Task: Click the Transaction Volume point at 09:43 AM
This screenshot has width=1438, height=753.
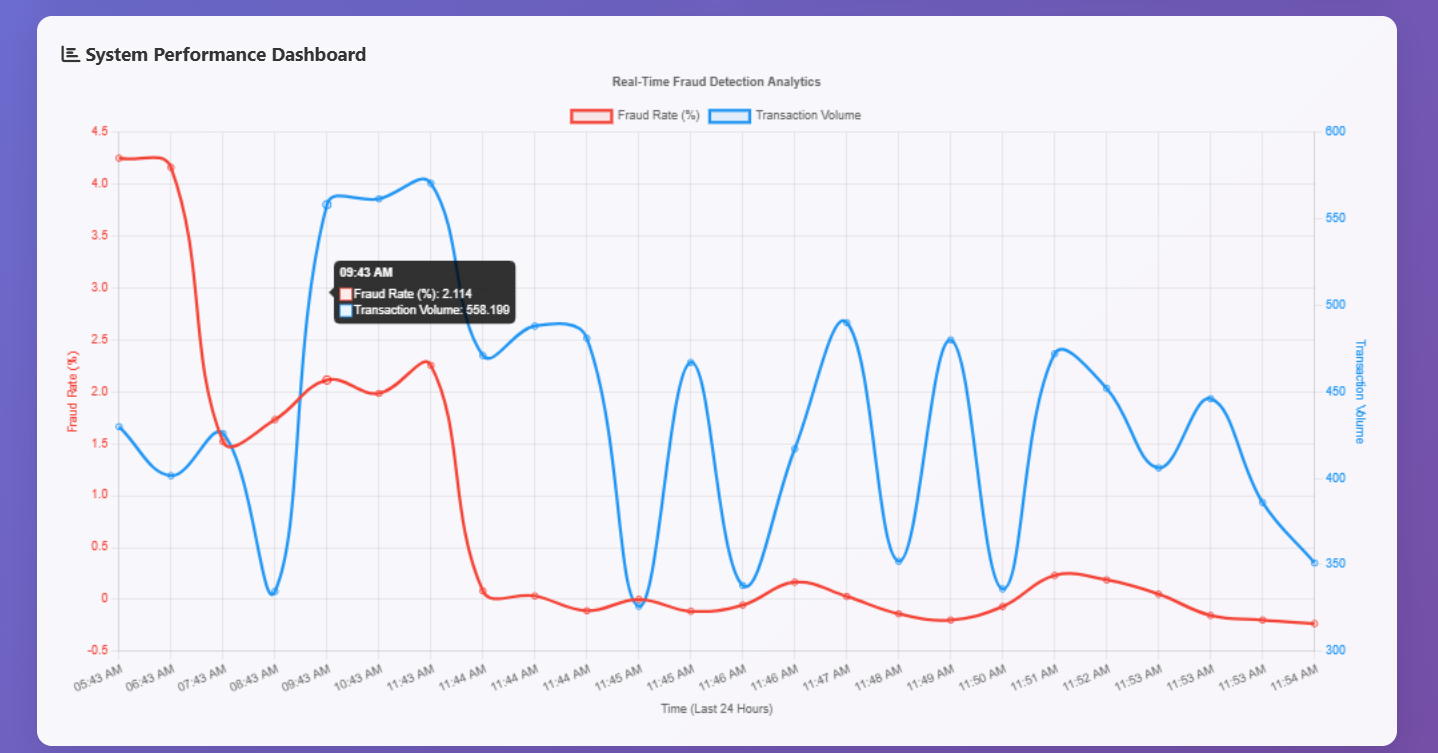Action: 327,204
